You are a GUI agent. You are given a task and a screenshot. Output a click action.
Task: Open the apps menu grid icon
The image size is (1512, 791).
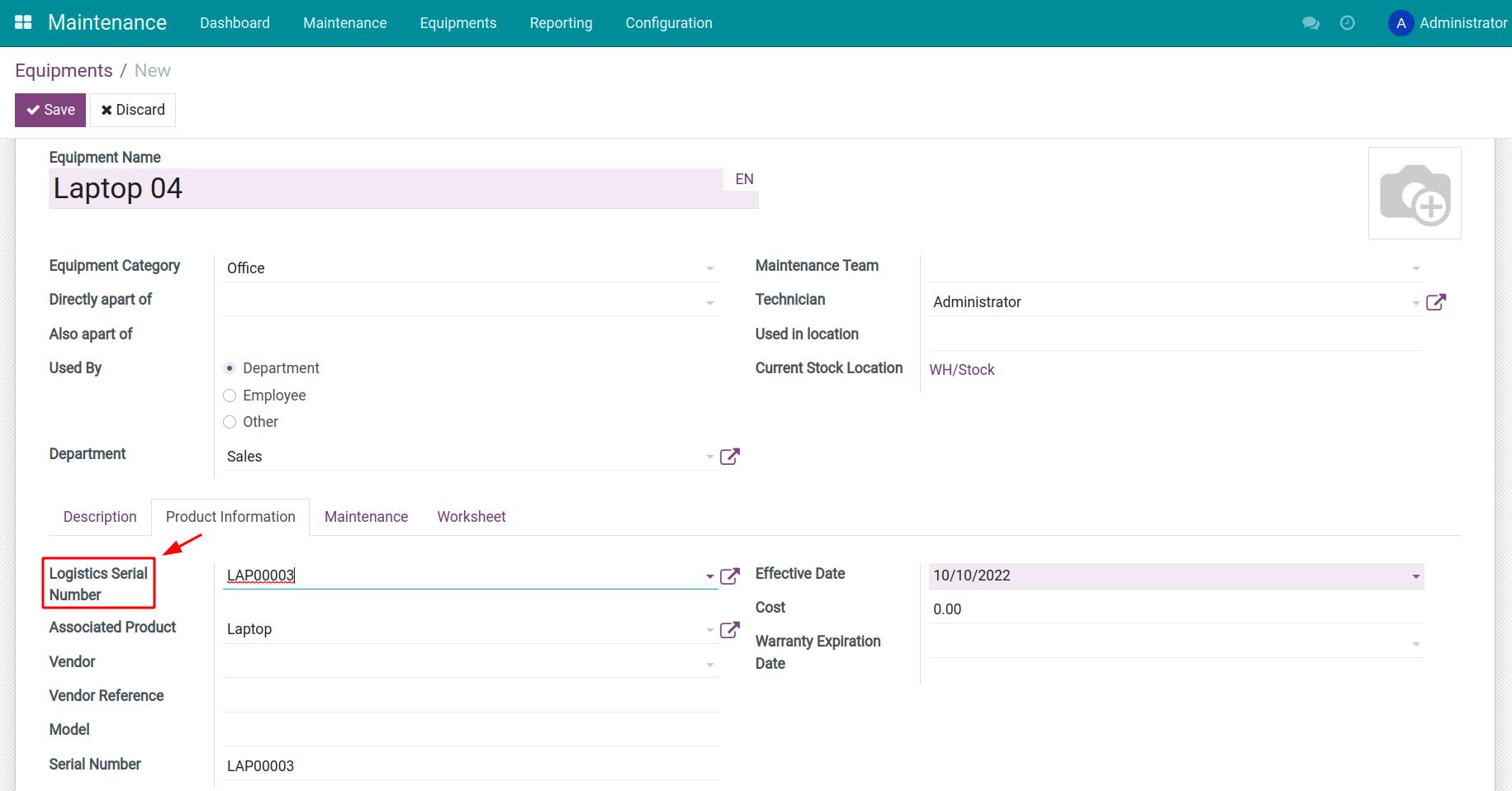coord(22,22)
